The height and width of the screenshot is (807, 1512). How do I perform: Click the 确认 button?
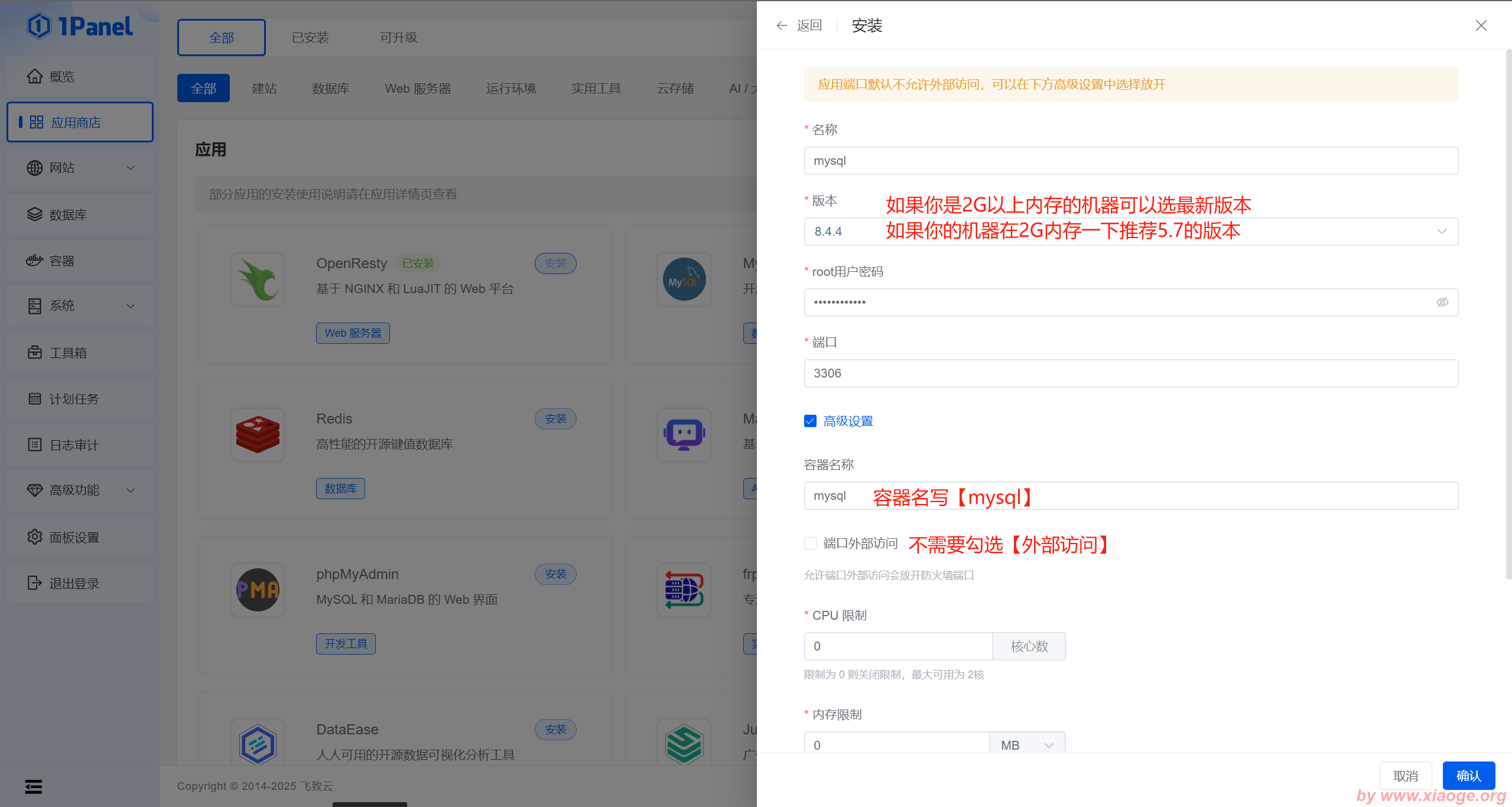[1468, 776]
